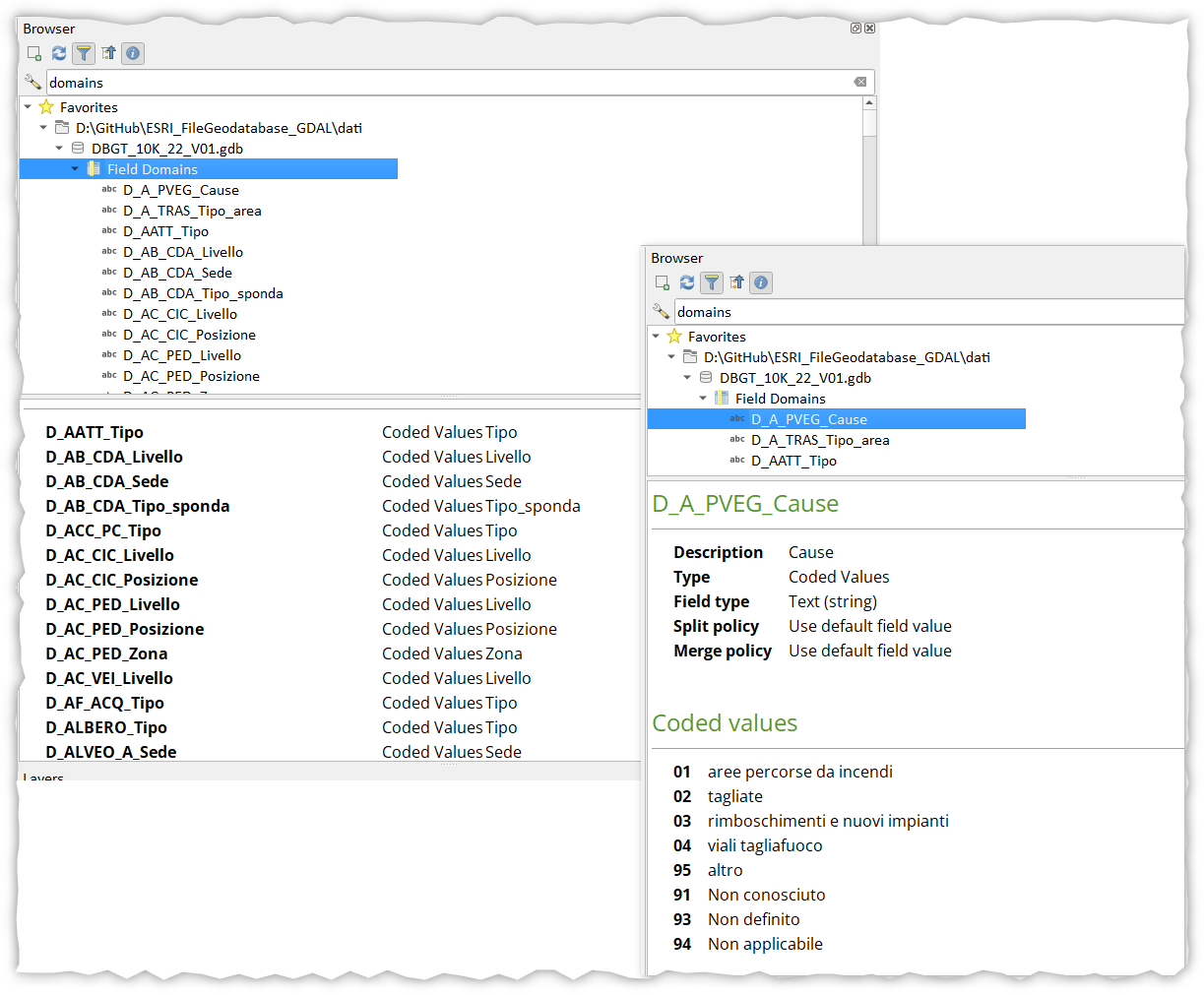This screenshot has height=995, width=1204.
Task: Select the Add Selected Layers icon
Action: (33, 53)
